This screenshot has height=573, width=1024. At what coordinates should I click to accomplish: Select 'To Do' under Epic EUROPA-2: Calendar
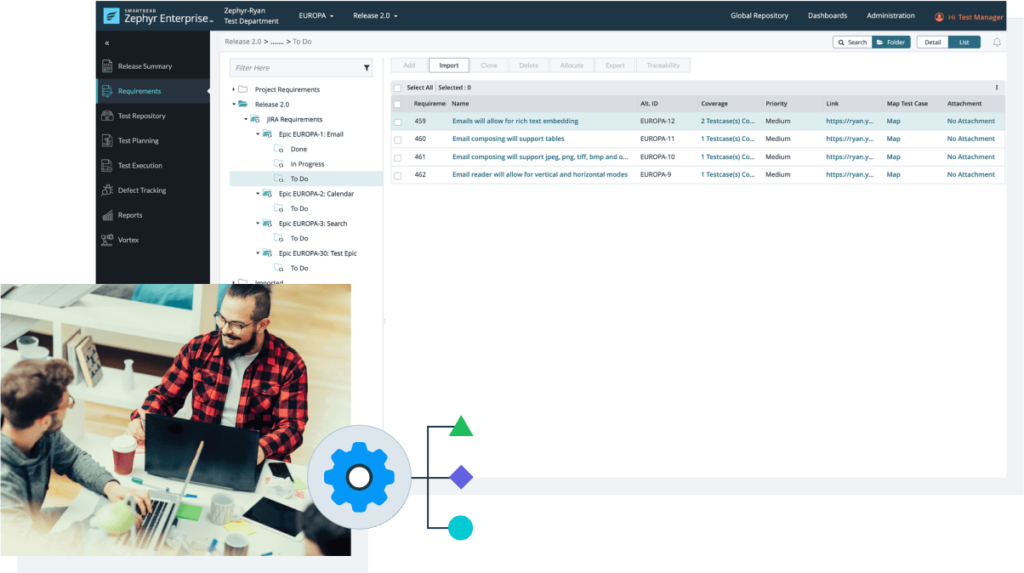tap(299, 208)
